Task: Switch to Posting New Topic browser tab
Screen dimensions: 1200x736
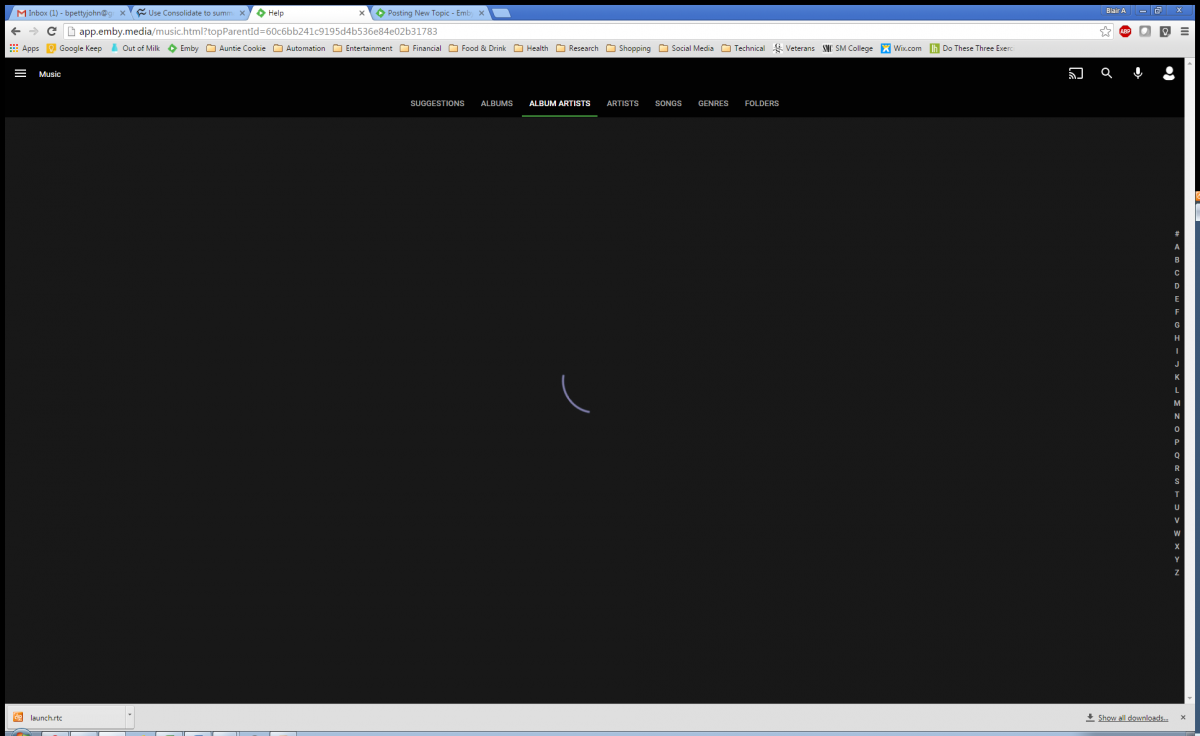Action: tap(428, 13)
